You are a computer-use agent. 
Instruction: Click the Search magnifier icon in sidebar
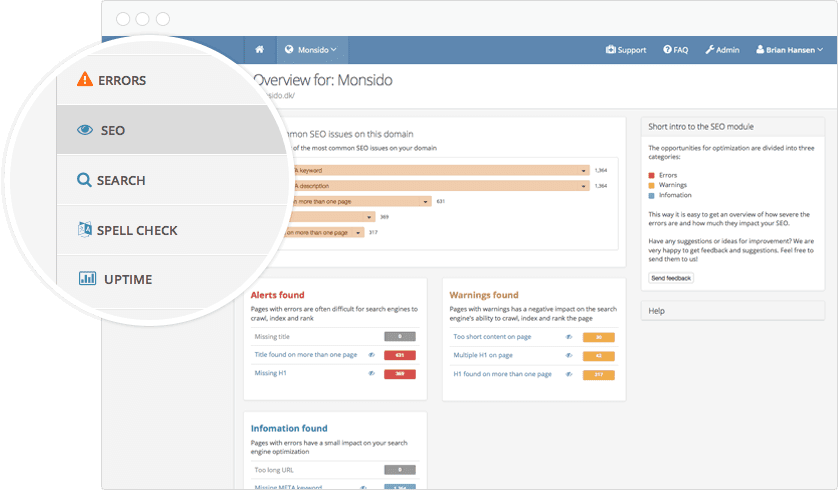84,180
